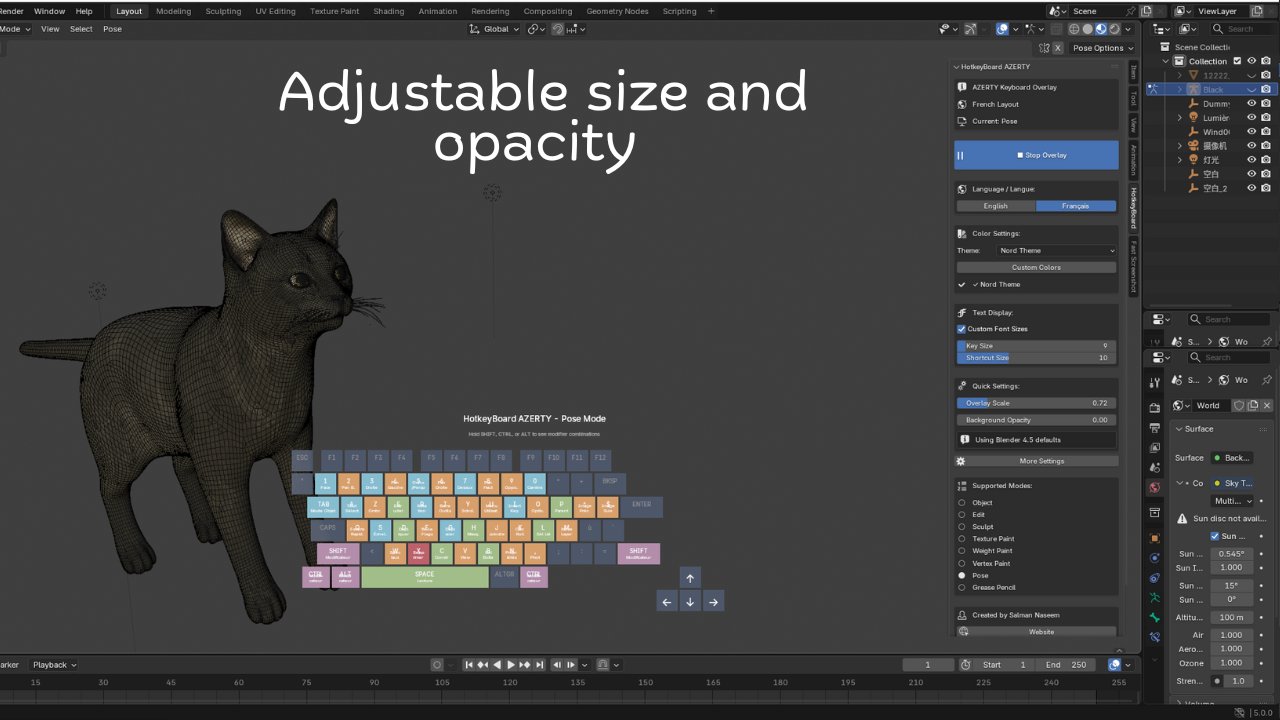Switch to the Shading workspace tab
Screen dimensions: 1280x720
(389, 11)
